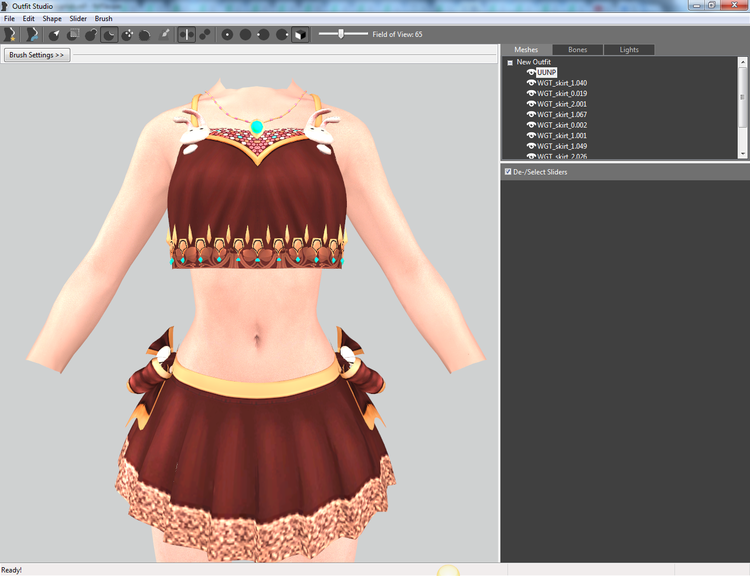Select the WGT_skirt_1.049 mesh name
This screenshot has height=576, width=750.
(562, 146)
